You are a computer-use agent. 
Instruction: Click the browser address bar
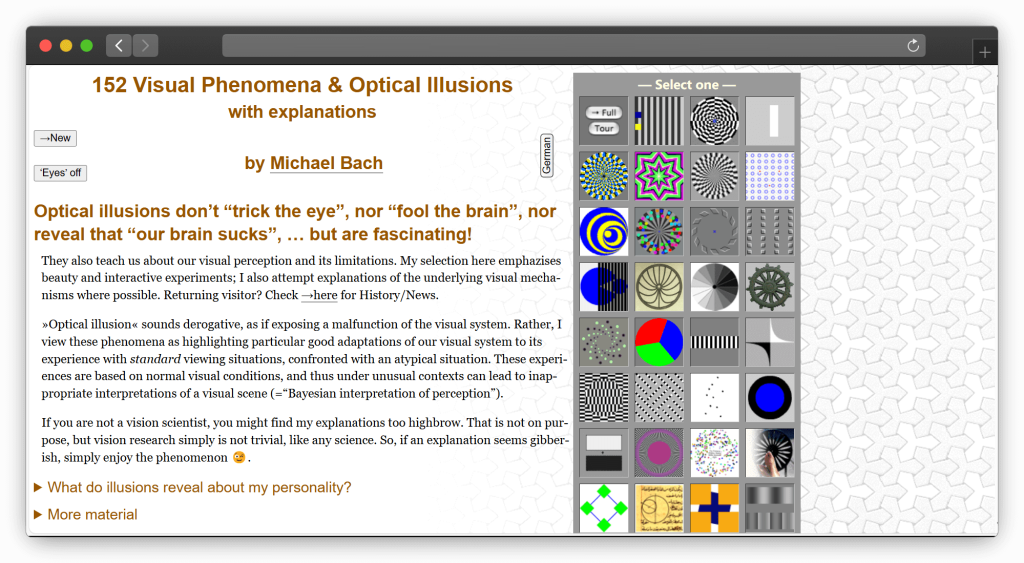click(560, 45)
